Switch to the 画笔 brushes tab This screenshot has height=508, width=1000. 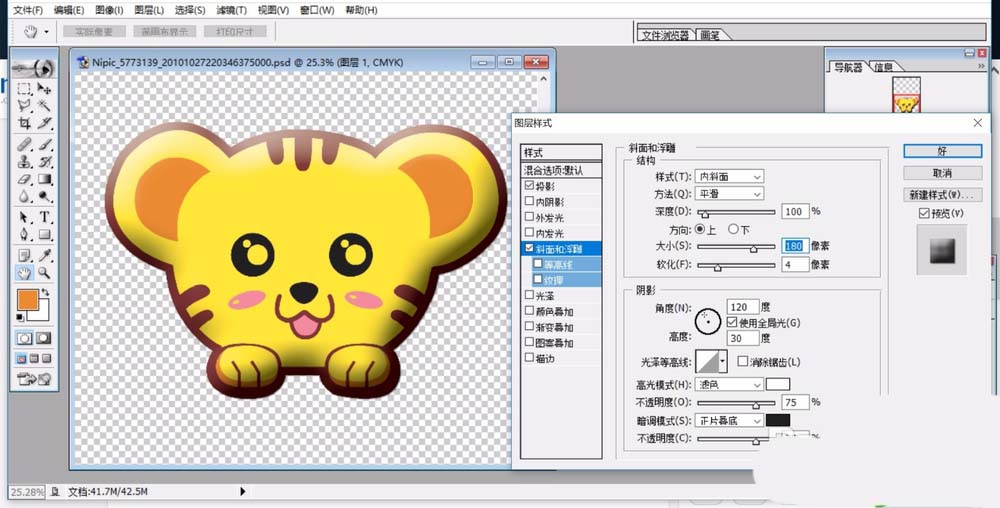pyautogui.click(x=710, y=35)
